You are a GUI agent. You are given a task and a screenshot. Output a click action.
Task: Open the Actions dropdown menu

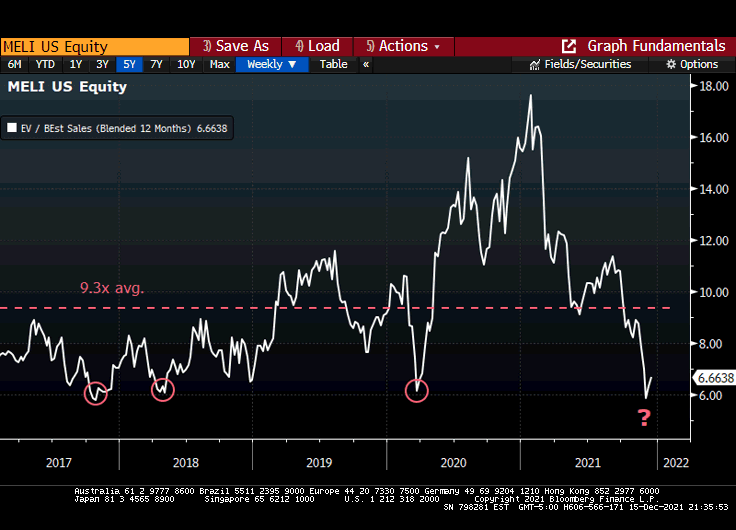tap(404, 46)
